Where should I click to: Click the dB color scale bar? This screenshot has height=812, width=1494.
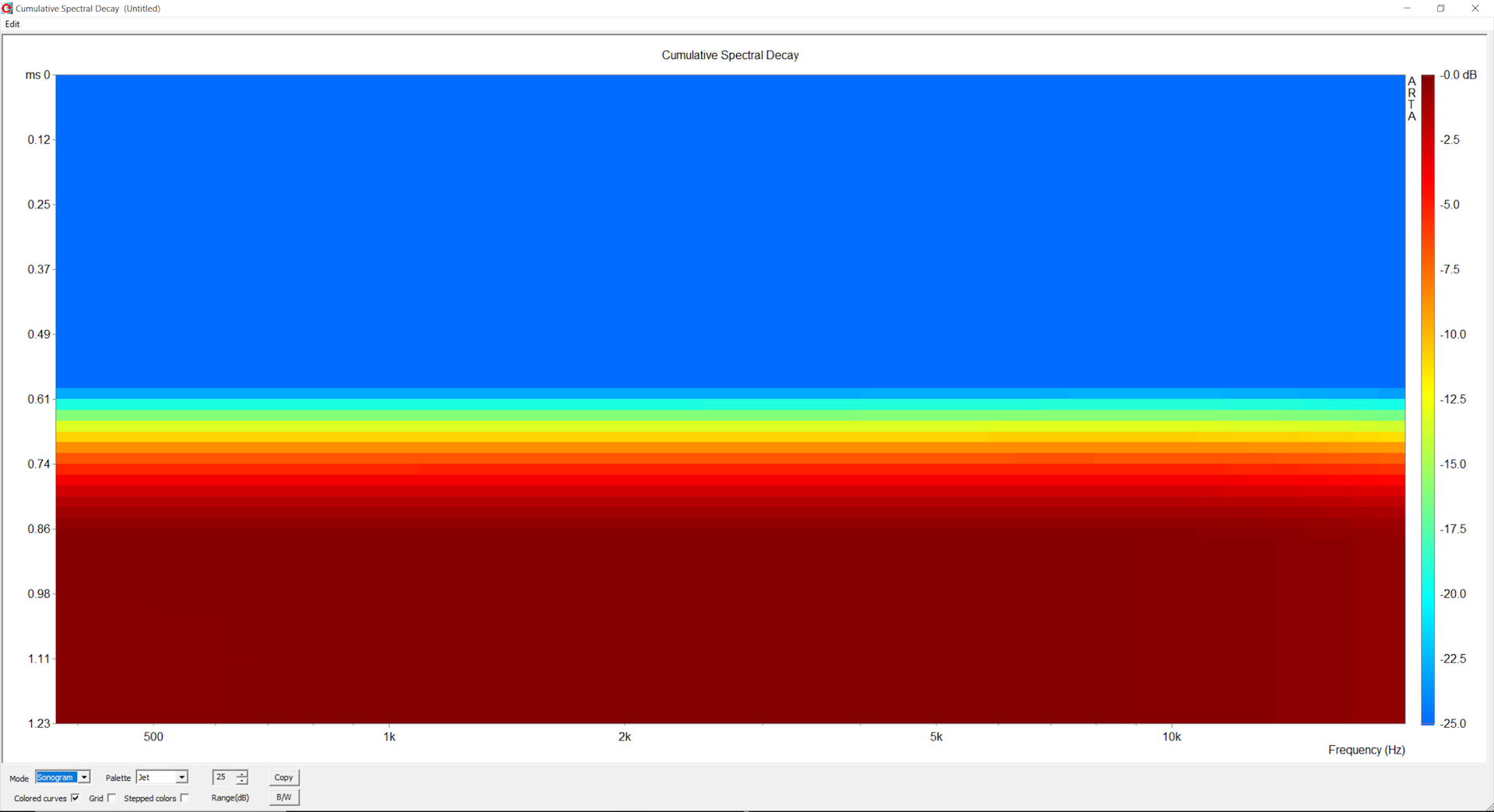coord(1428,400)
